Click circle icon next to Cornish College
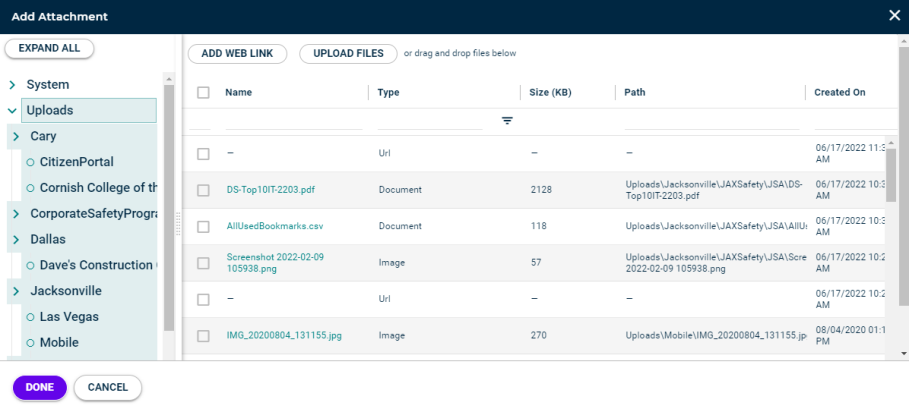The image size is (909, 412). pyautogui.click(x=30, y=188)
